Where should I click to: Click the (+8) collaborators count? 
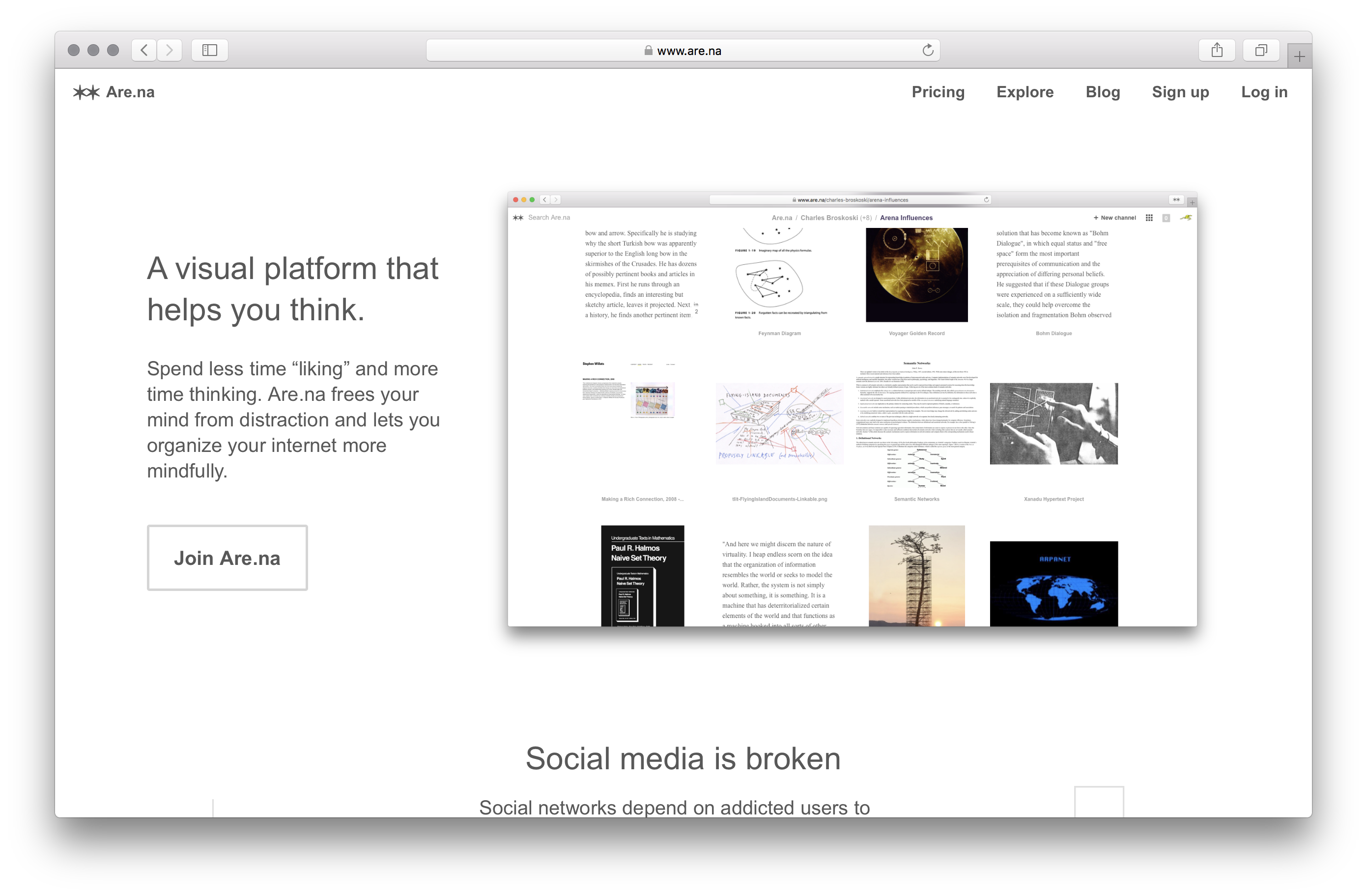tap(866, 218)
